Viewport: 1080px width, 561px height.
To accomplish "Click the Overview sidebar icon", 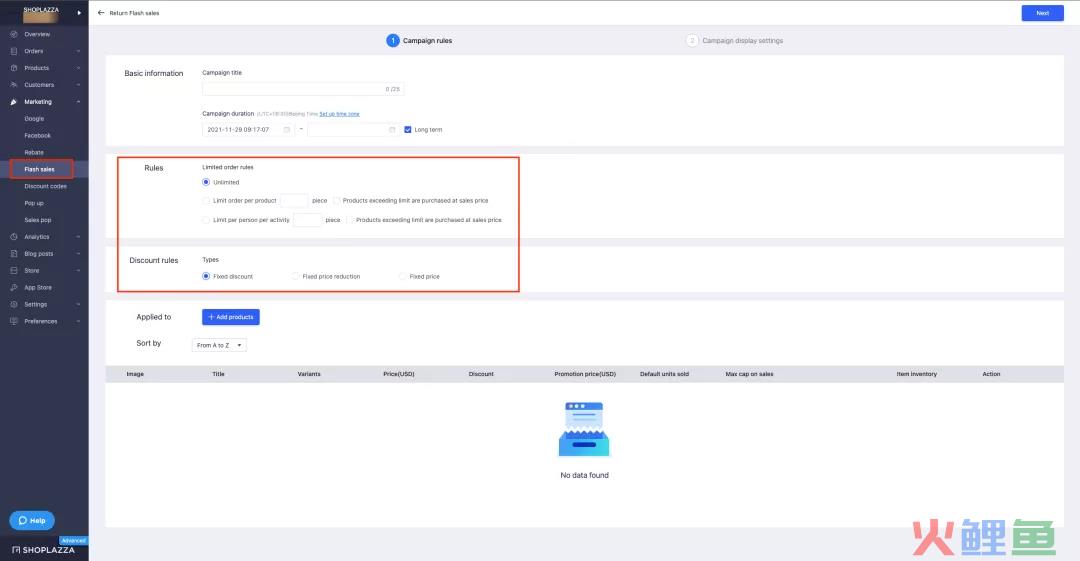I will (x=14, y=34).
